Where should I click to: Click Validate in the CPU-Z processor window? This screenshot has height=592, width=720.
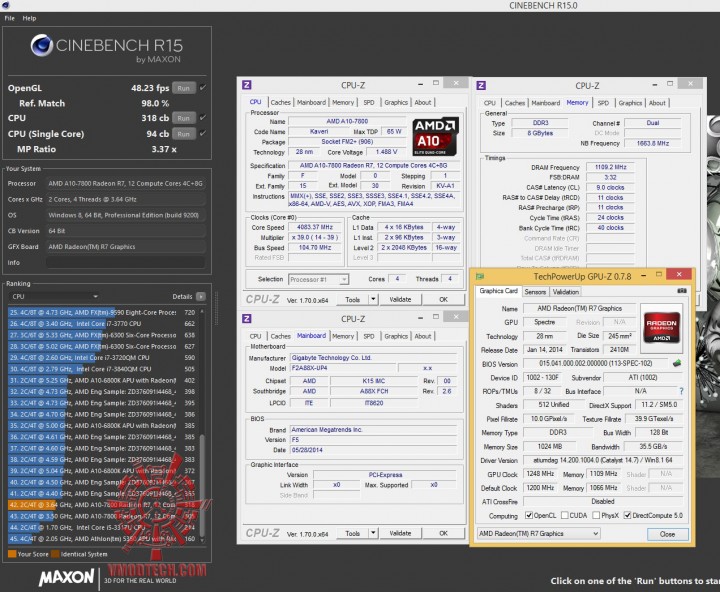point(400,299)
